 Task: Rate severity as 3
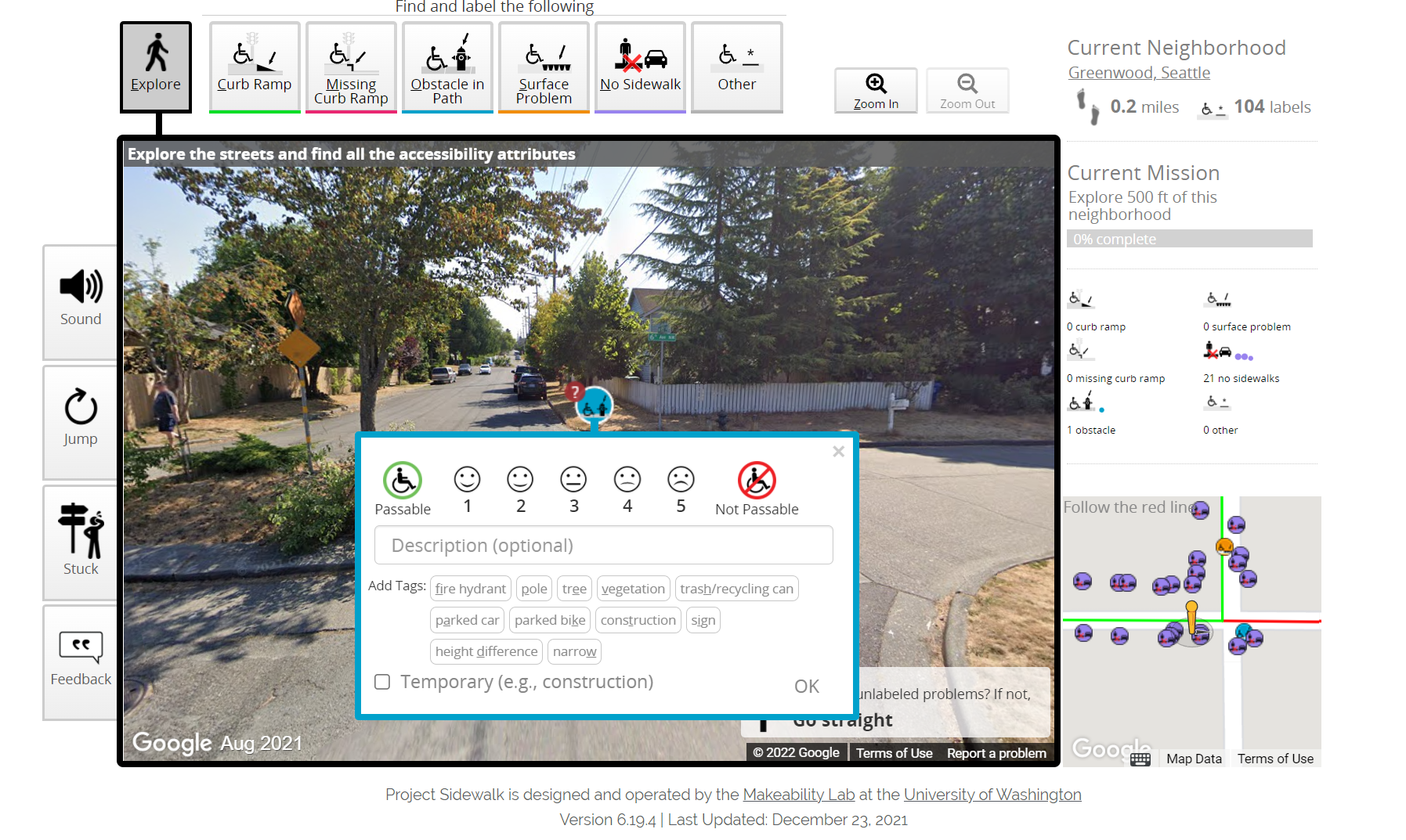coord(573,490)
